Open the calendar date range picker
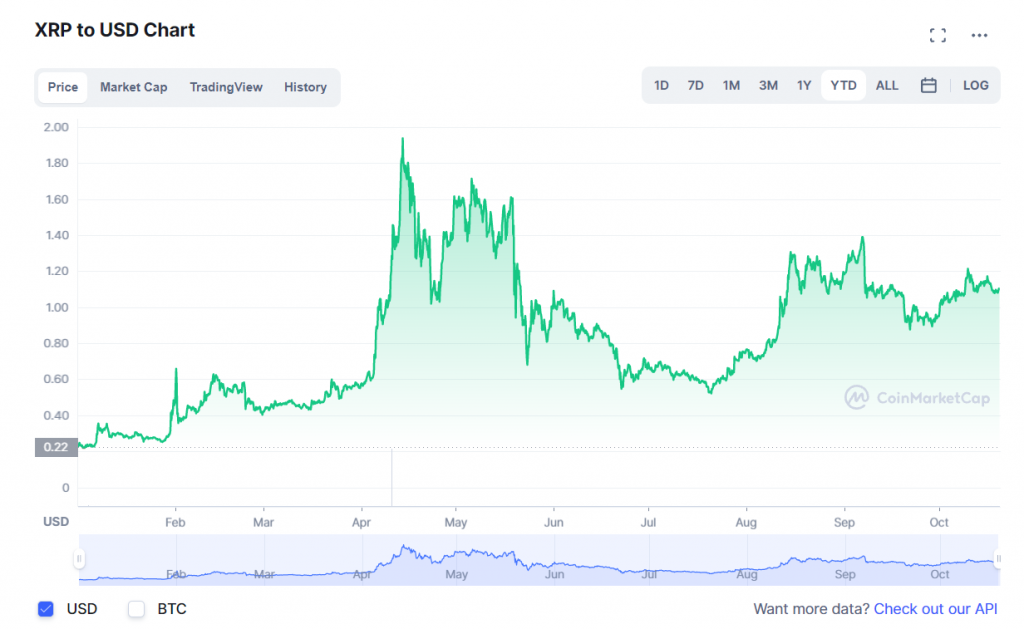This screenshot has width=1024, height=629. pos(928,86)
